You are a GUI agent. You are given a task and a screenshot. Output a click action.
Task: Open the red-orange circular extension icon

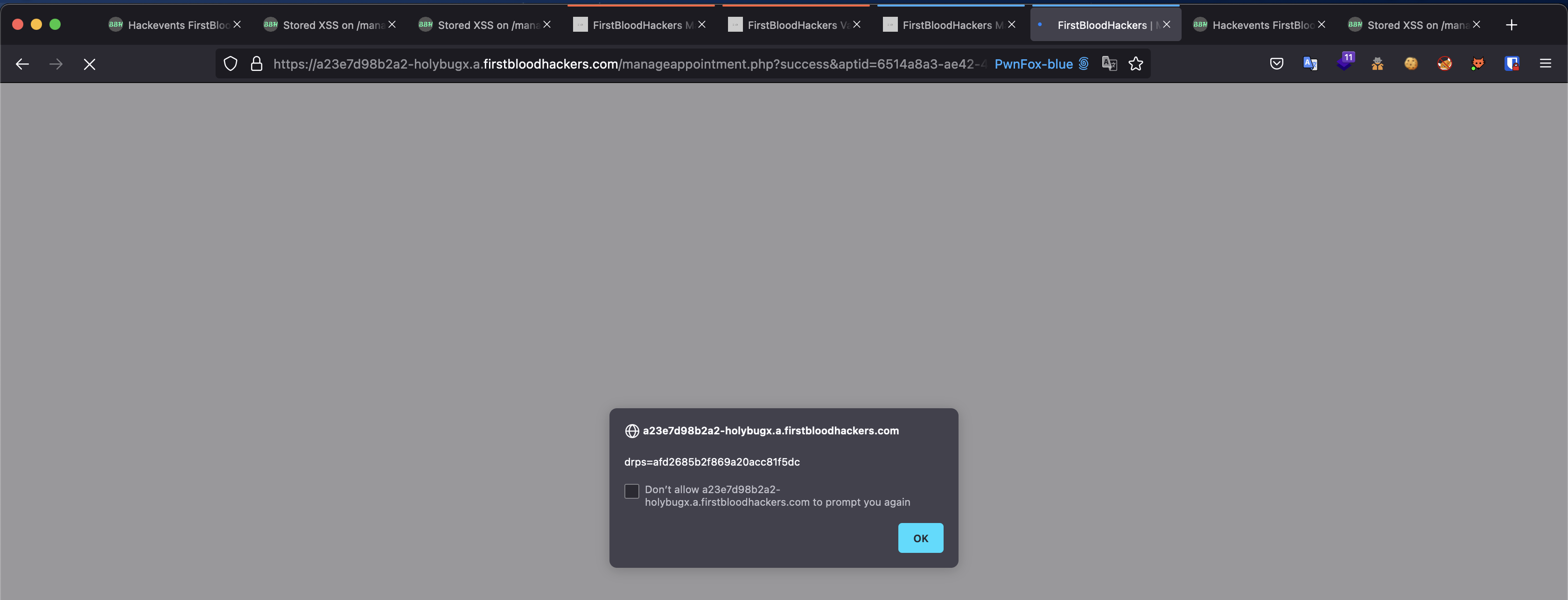[1444, 63]
